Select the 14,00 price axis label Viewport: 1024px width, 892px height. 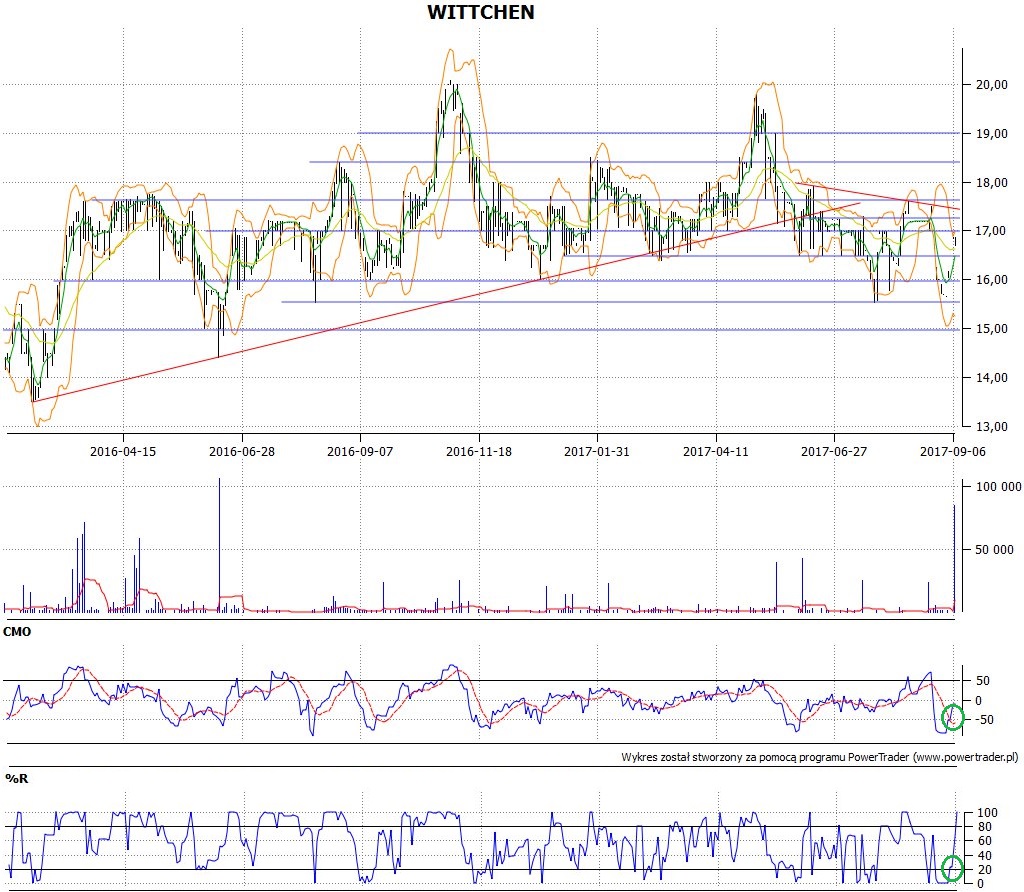[991, 377]
